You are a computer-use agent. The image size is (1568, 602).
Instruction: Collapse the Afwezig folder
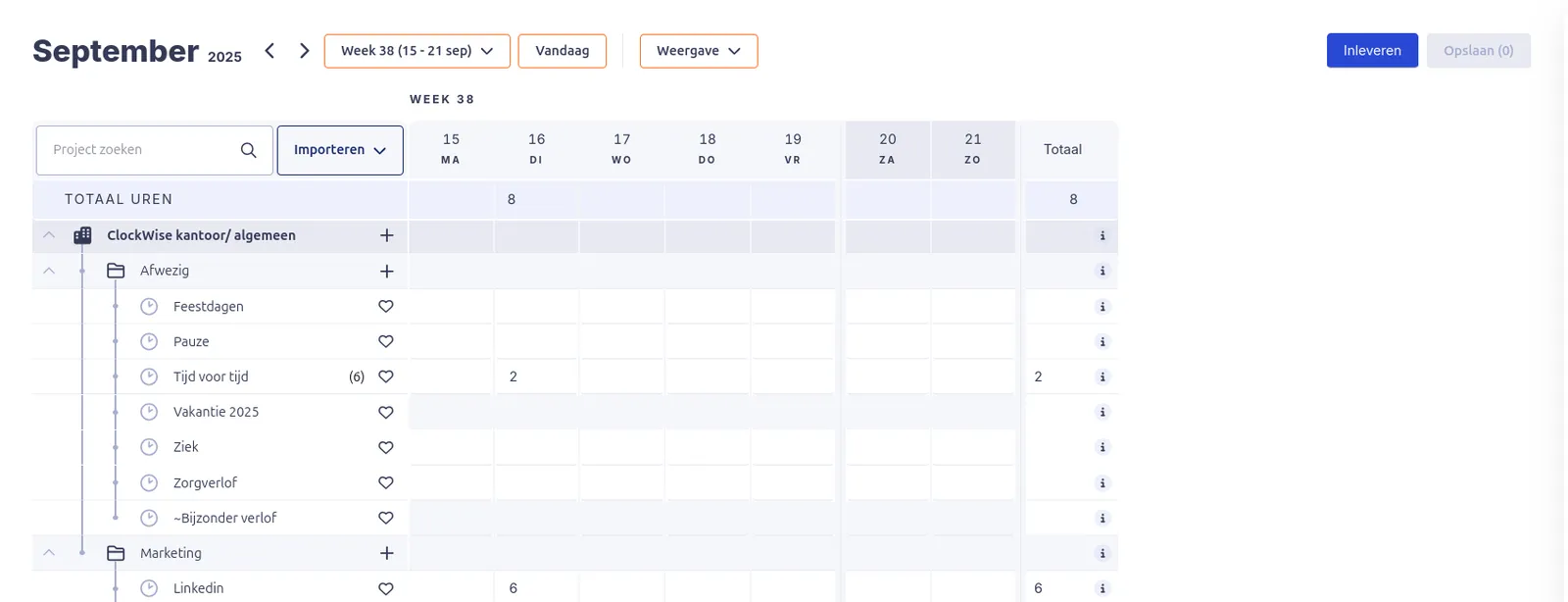(49, 271)
